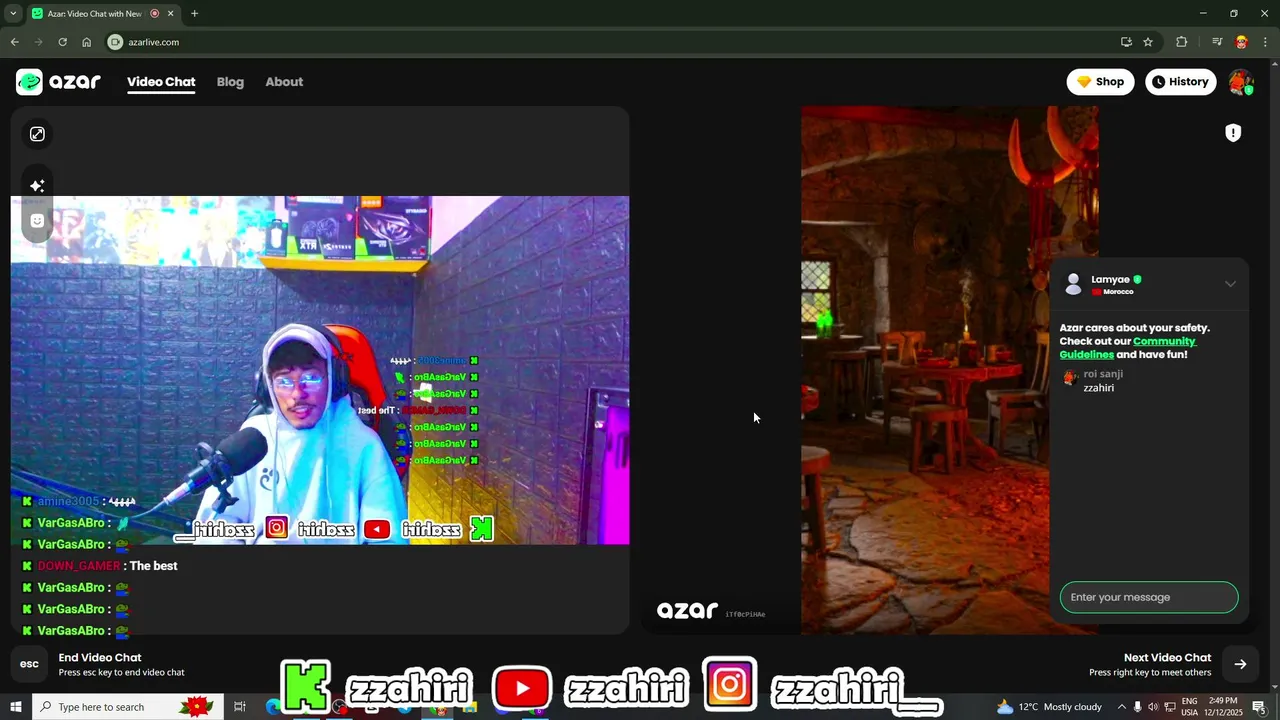Show hidden system tray icons
The height and width of the screenshot is (720, 1280).
click(1121, 707)
